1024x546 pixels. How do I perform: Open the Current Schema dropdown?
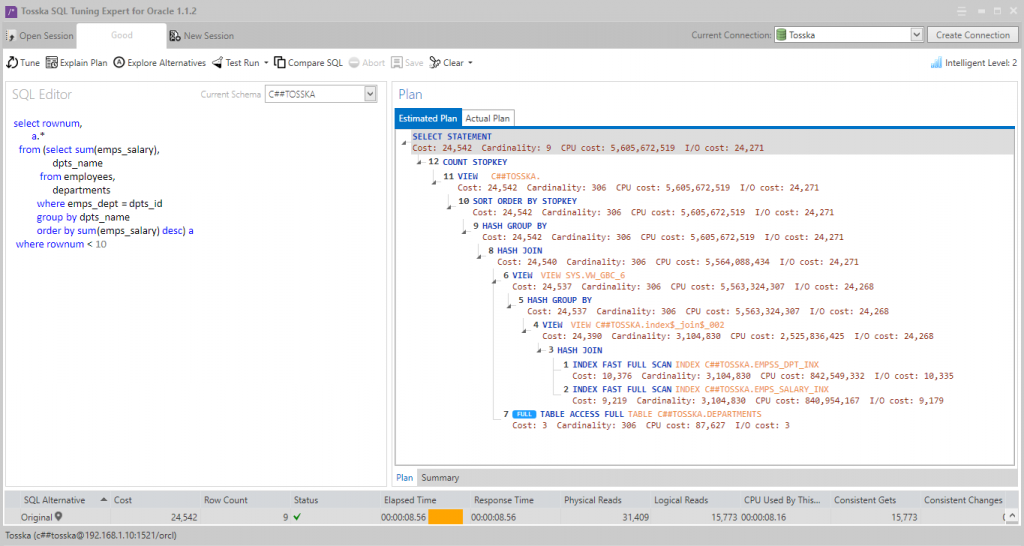click(x=370, y=94)
